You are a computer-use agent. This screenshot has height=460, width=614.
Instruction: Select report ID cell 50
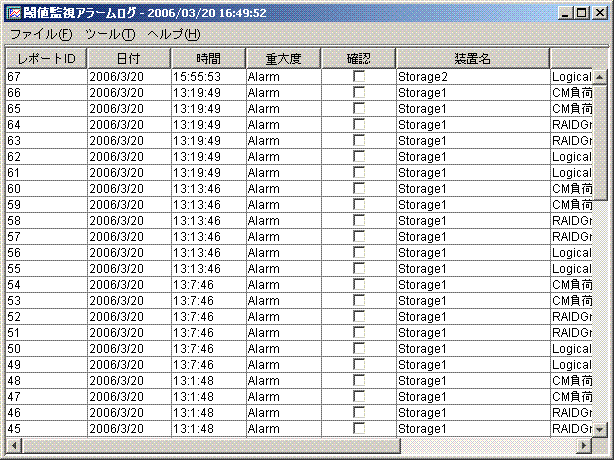46,348
